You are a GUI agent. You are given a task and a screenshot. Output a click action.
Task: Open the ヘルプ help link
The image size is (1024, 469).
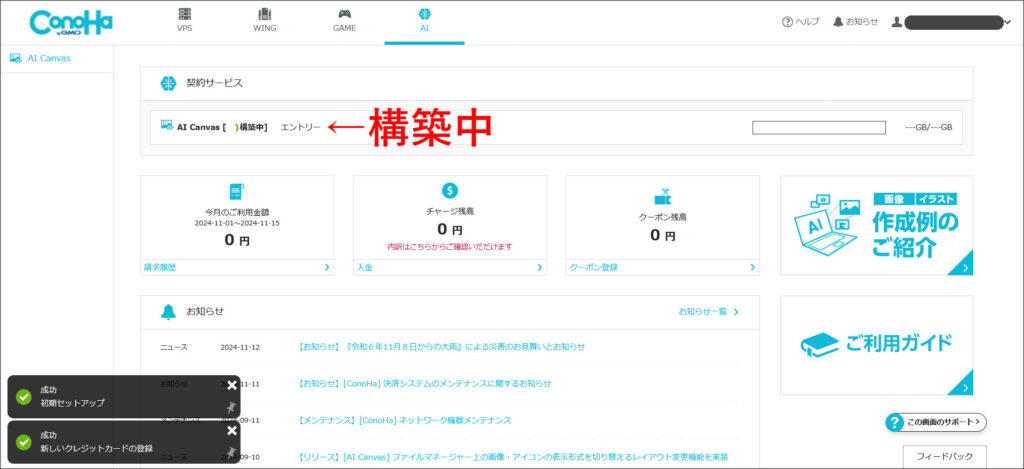point(800,22)
